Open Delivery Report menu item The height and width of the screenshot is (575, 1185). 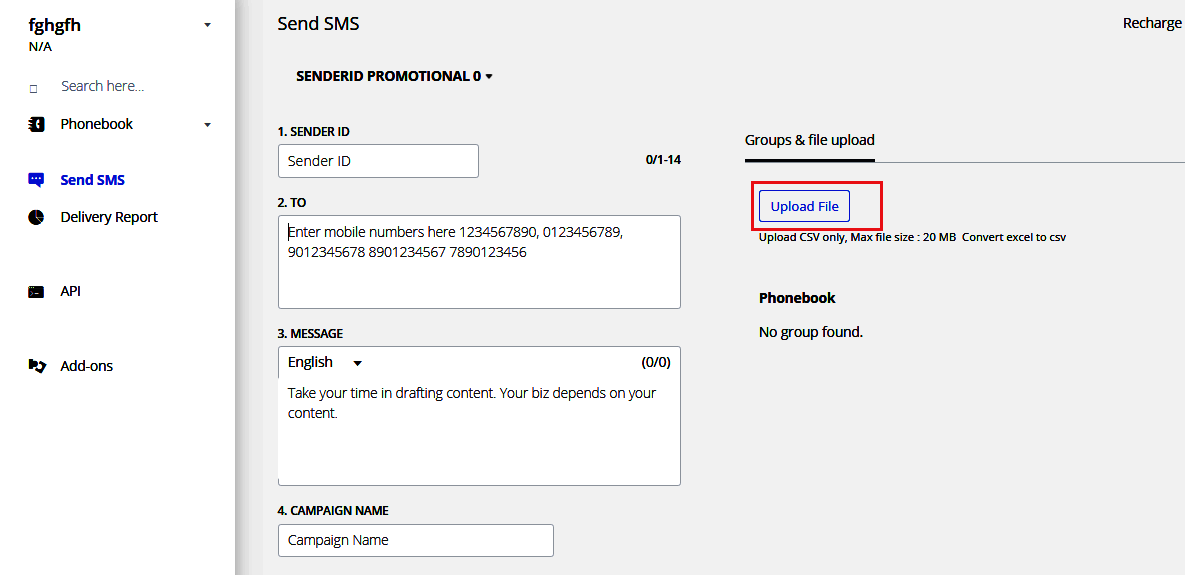point(109,217)
